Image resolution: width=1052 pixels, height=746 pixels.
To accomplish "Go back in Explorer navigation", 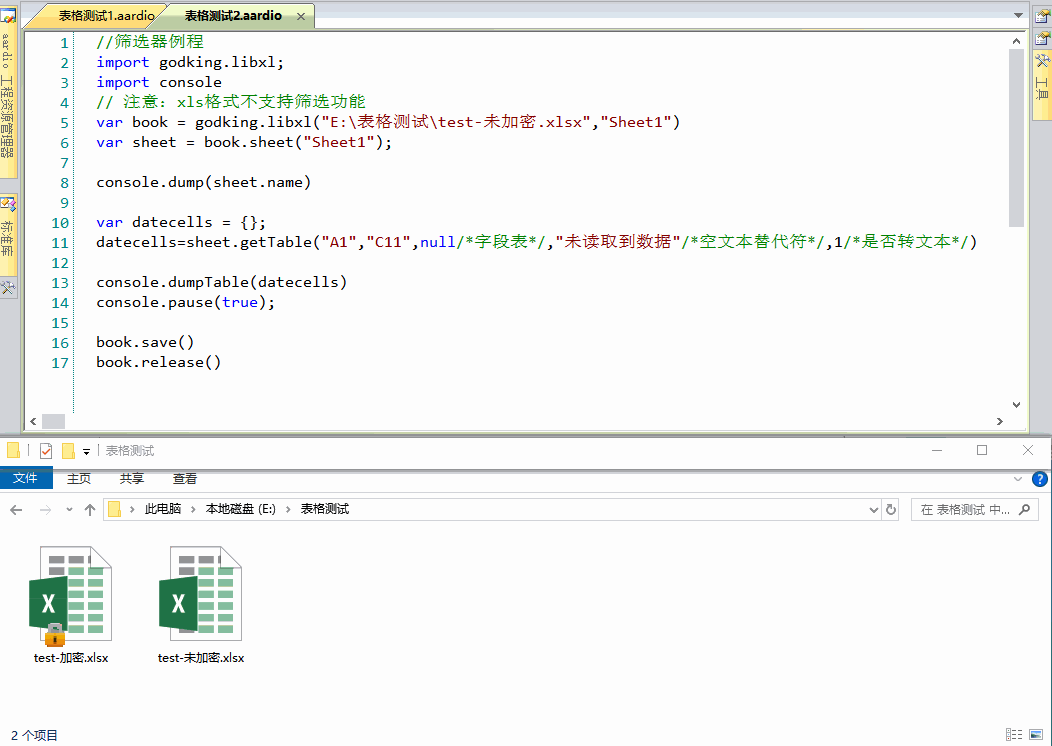I will 16,510.
